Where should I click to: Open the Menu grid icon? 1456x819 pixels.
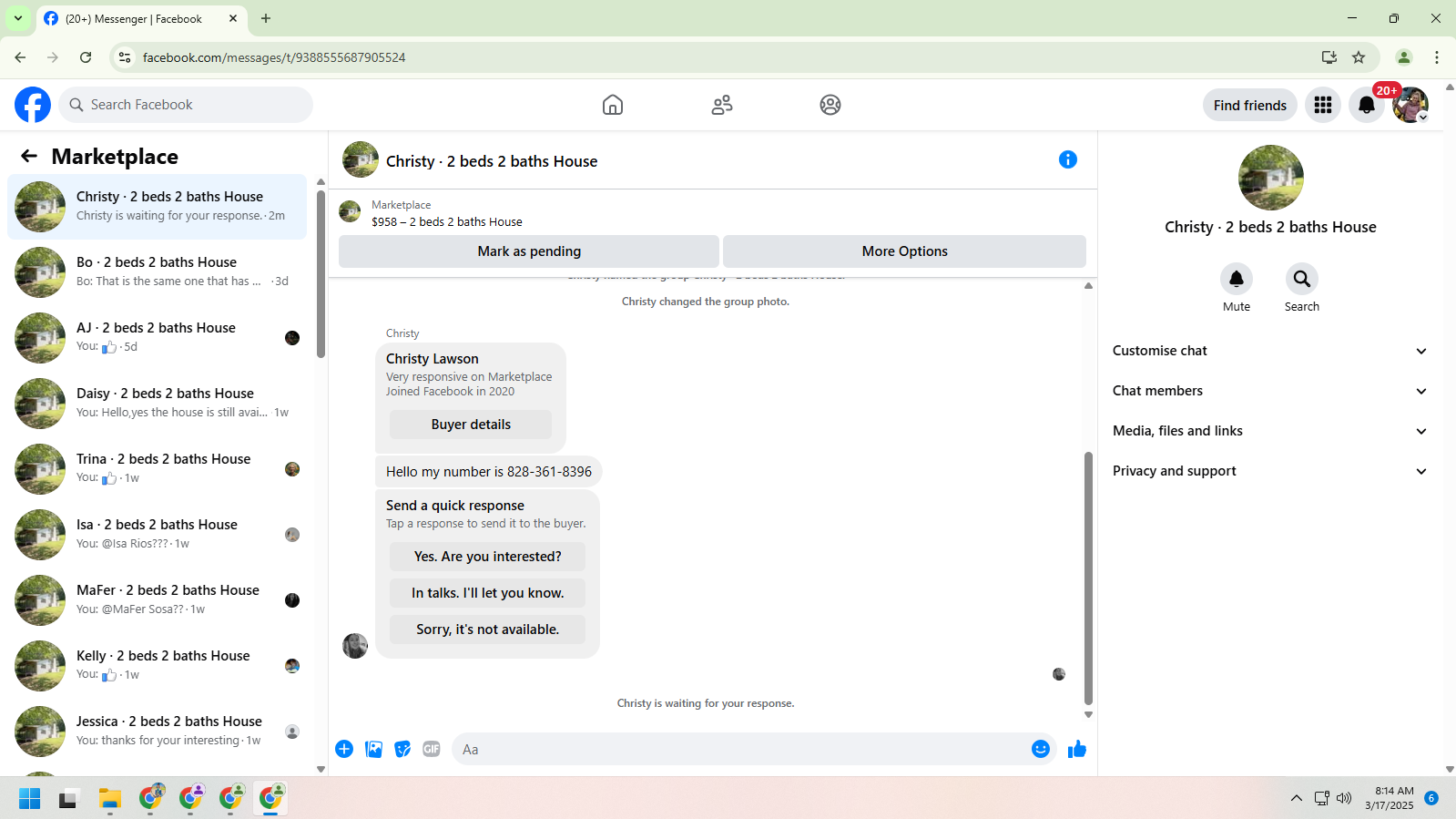tap(1323, 105)
